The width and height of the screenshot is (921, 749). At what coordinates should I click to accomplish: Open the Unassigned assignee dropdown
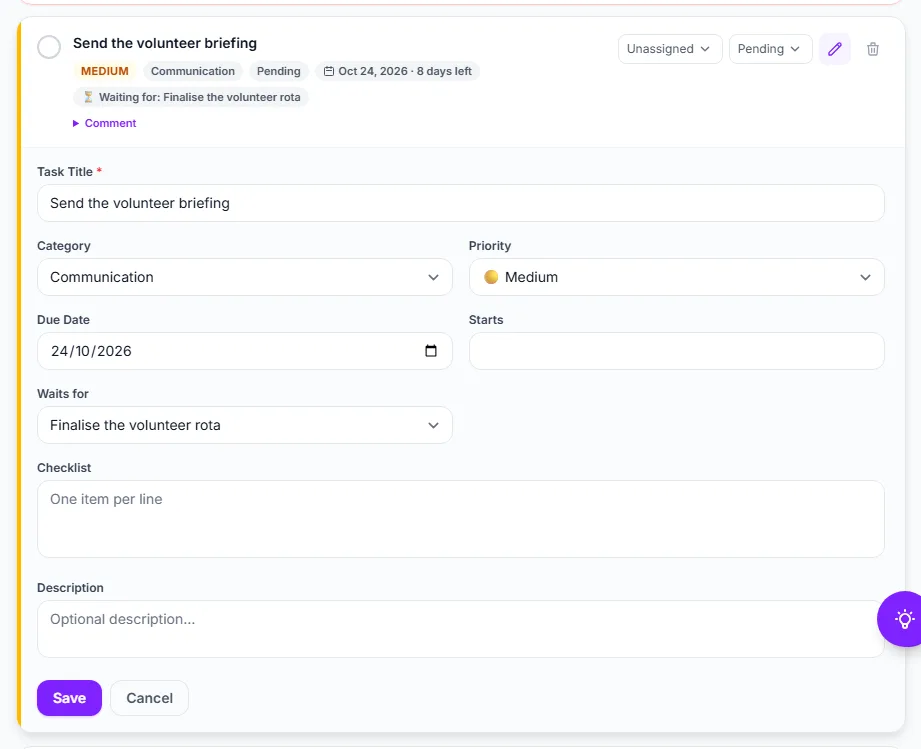coord(670,49)
